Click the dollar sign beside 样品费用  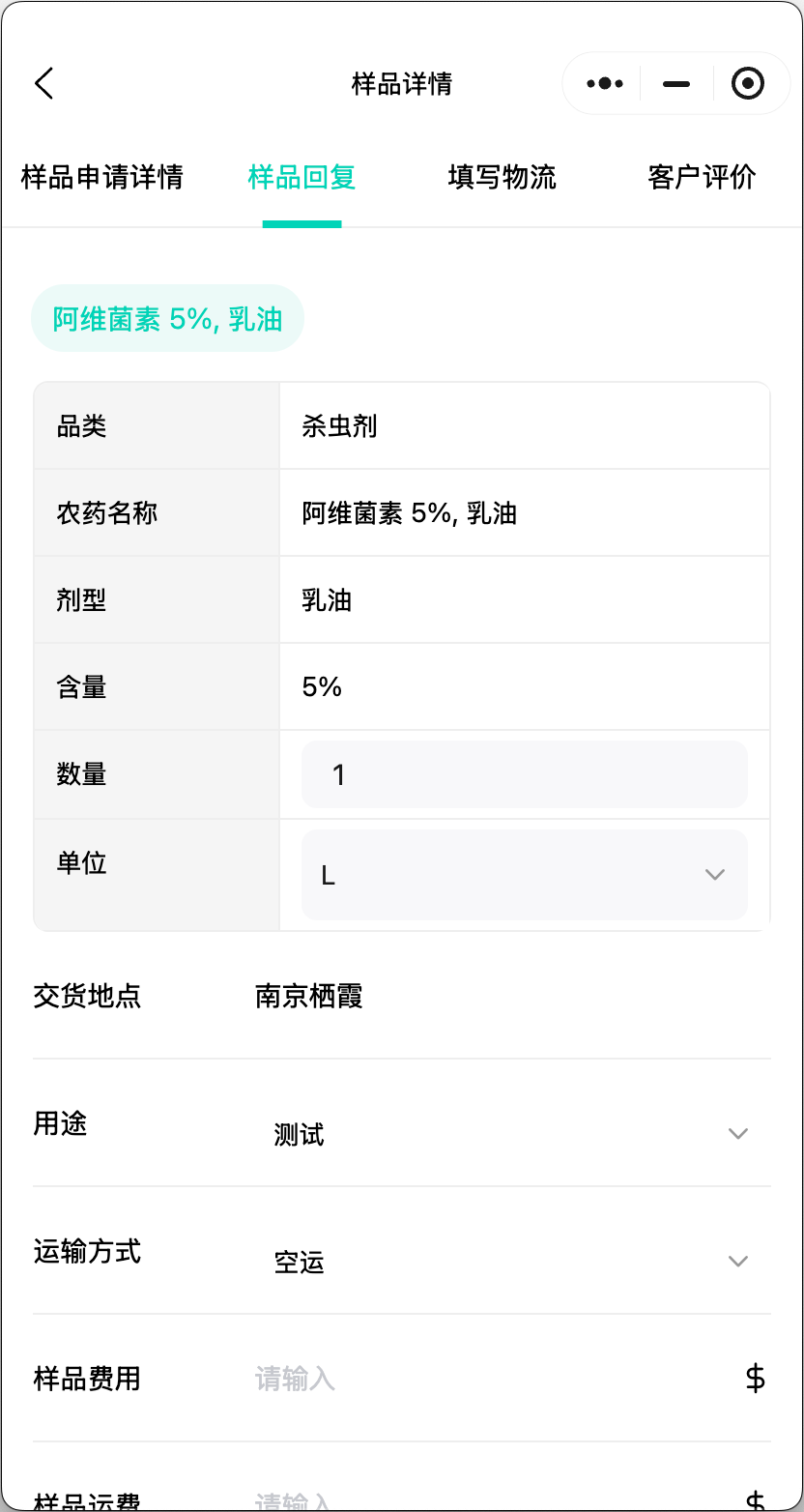pos(756,1378)
